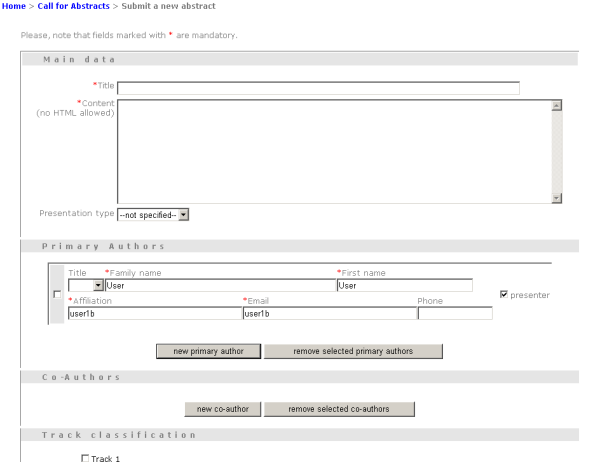Screen dimensions: 600x462
Task: Click remove selected primary authors button
Action: click(353, 351)
